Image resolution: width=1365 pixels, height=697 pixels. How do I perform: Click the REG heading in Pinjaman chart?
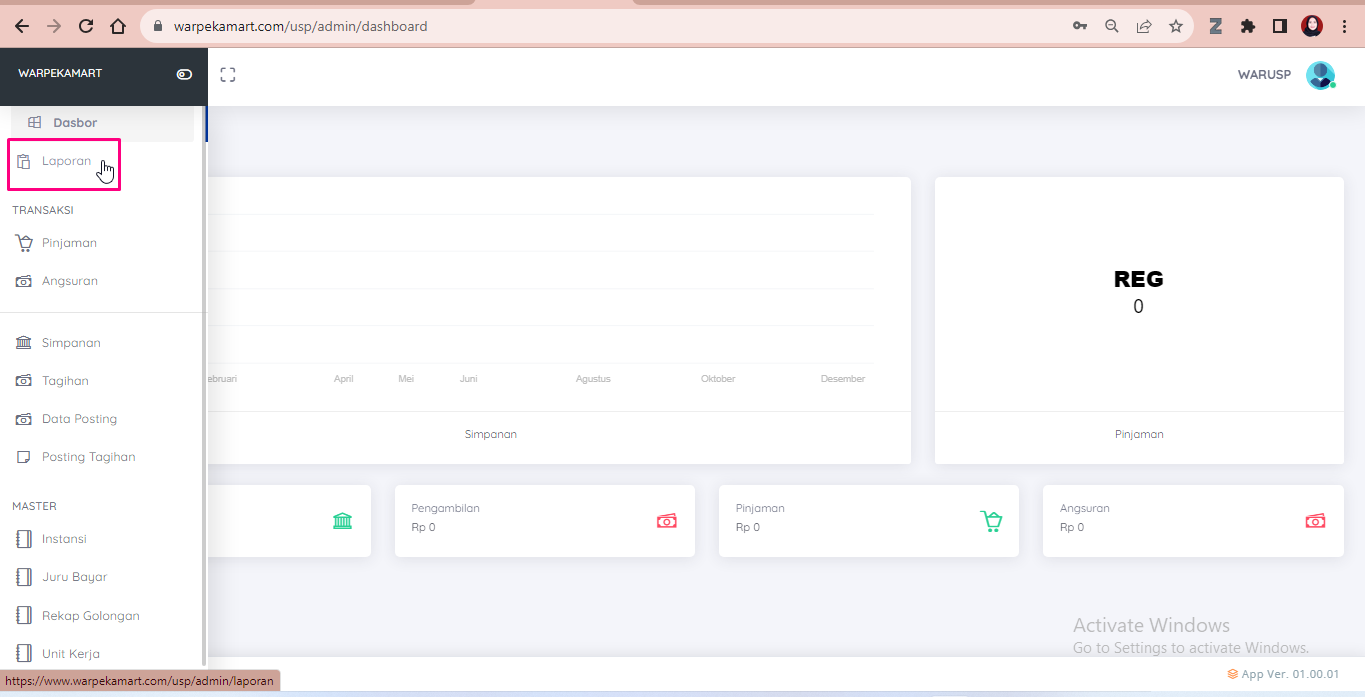click(1139, 279)
